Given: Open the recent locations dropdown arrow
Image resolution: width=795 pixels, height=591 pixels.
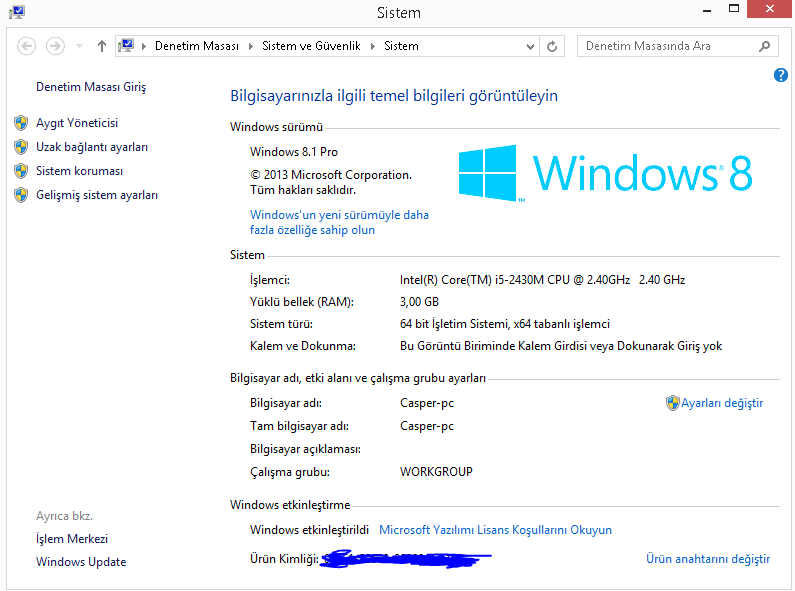Looking at the screenshot, I should (x=80, y=46).
